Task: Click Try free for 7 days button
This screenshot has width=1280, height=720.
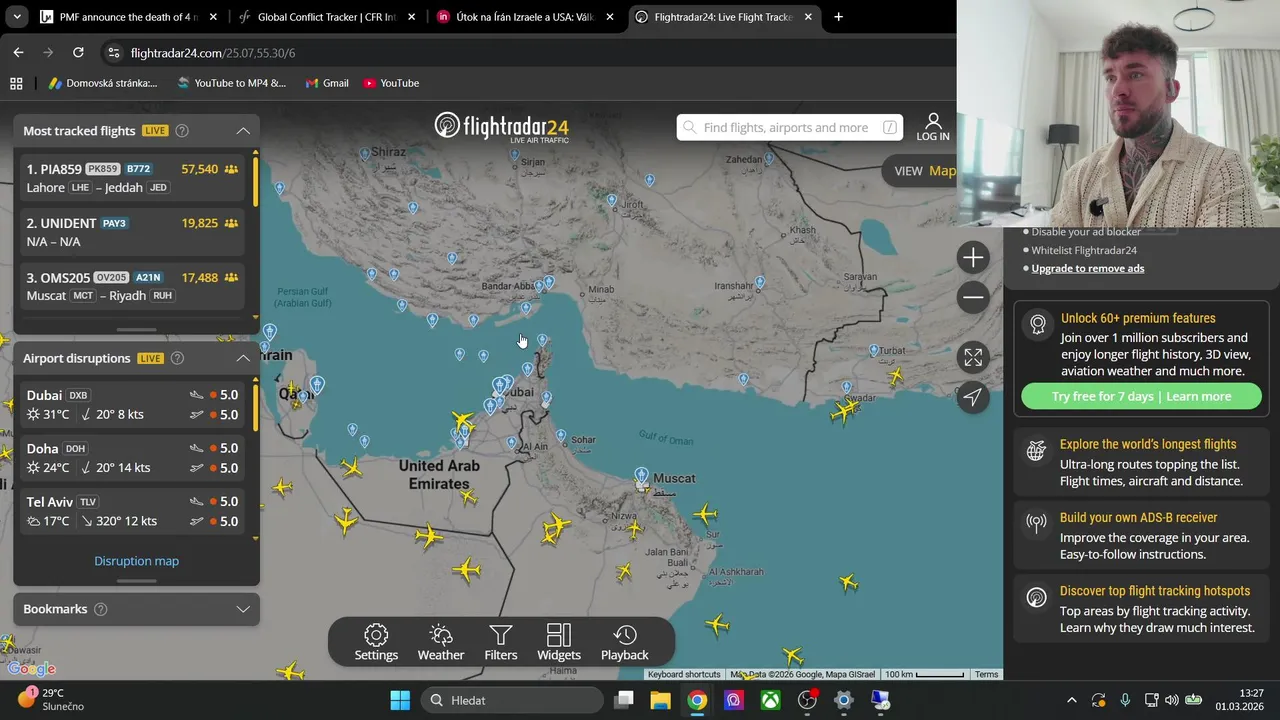Action: point(1141,396)
